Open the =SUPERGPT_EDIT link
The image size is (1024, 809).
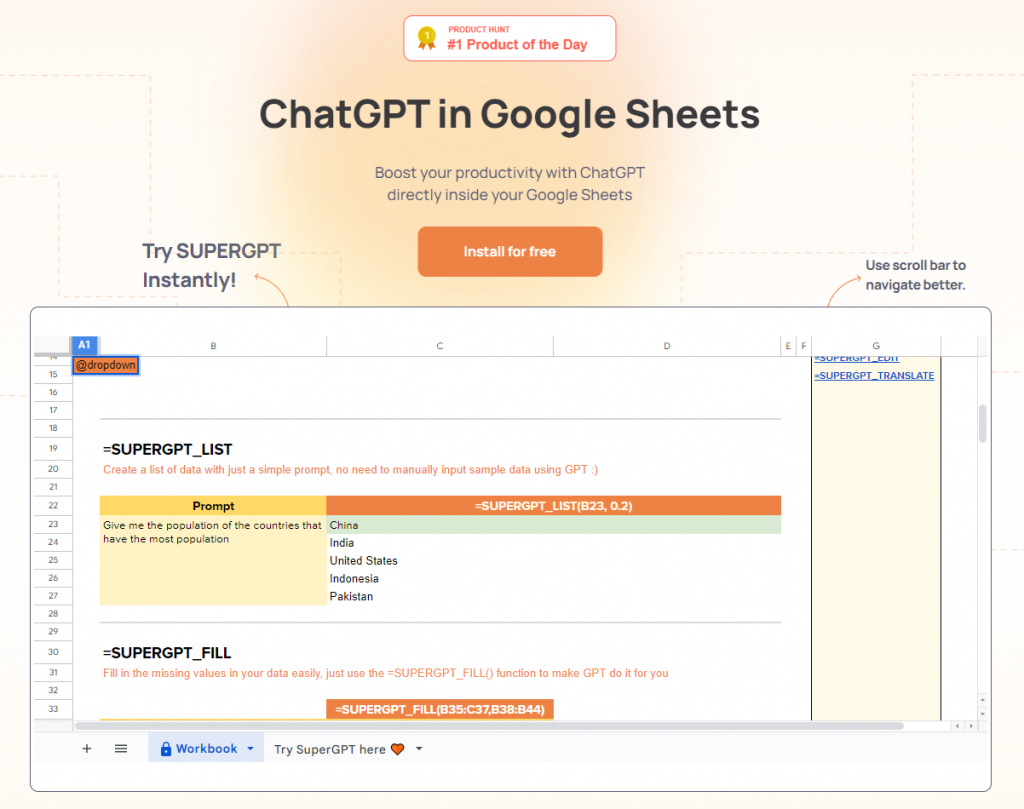tap(856, 358)
